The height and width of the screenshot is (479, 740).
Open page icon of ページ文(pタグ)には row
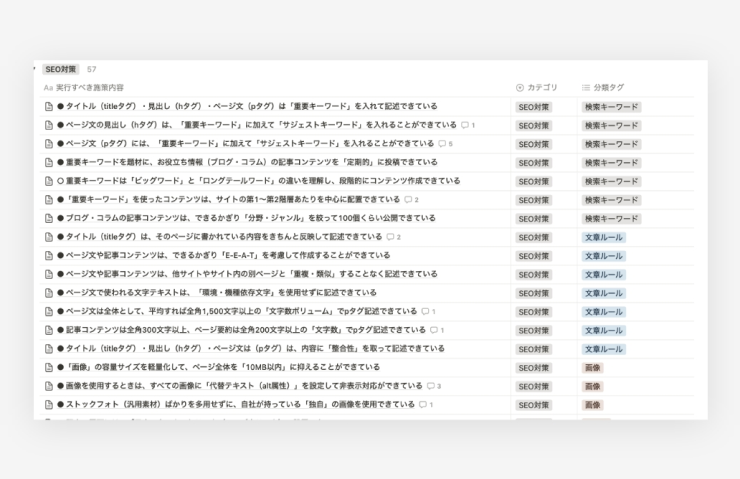click(49, 144)
